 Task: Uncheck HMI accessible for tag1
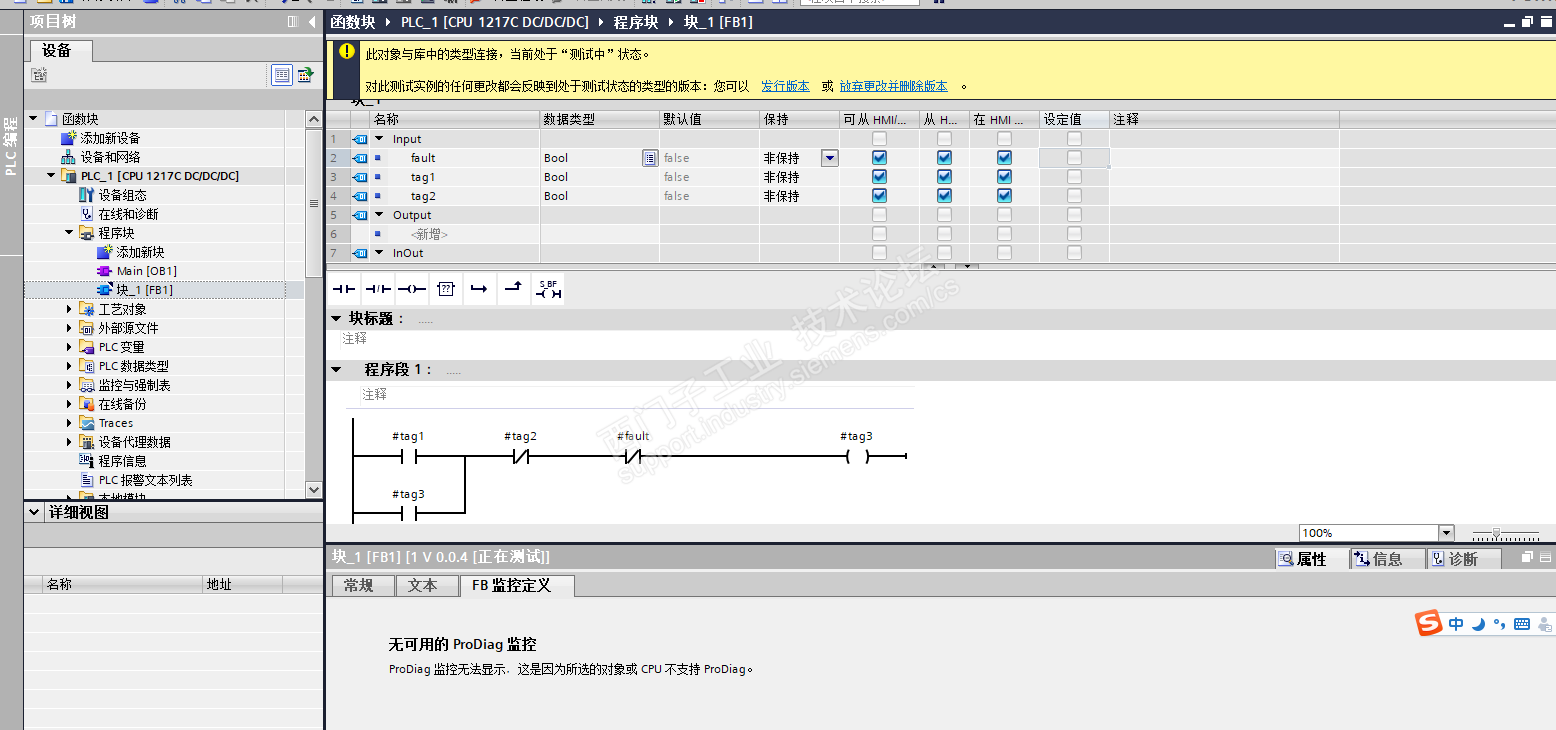(x=879, y=177)
